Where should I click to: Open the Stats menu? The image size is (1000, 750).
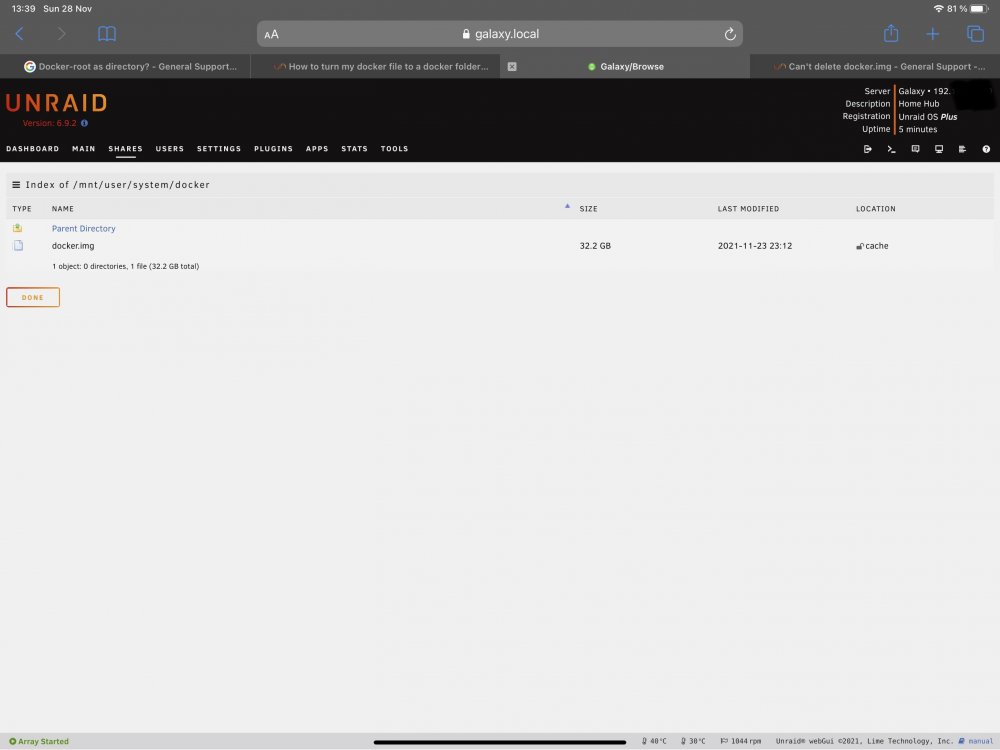point(355,149)
